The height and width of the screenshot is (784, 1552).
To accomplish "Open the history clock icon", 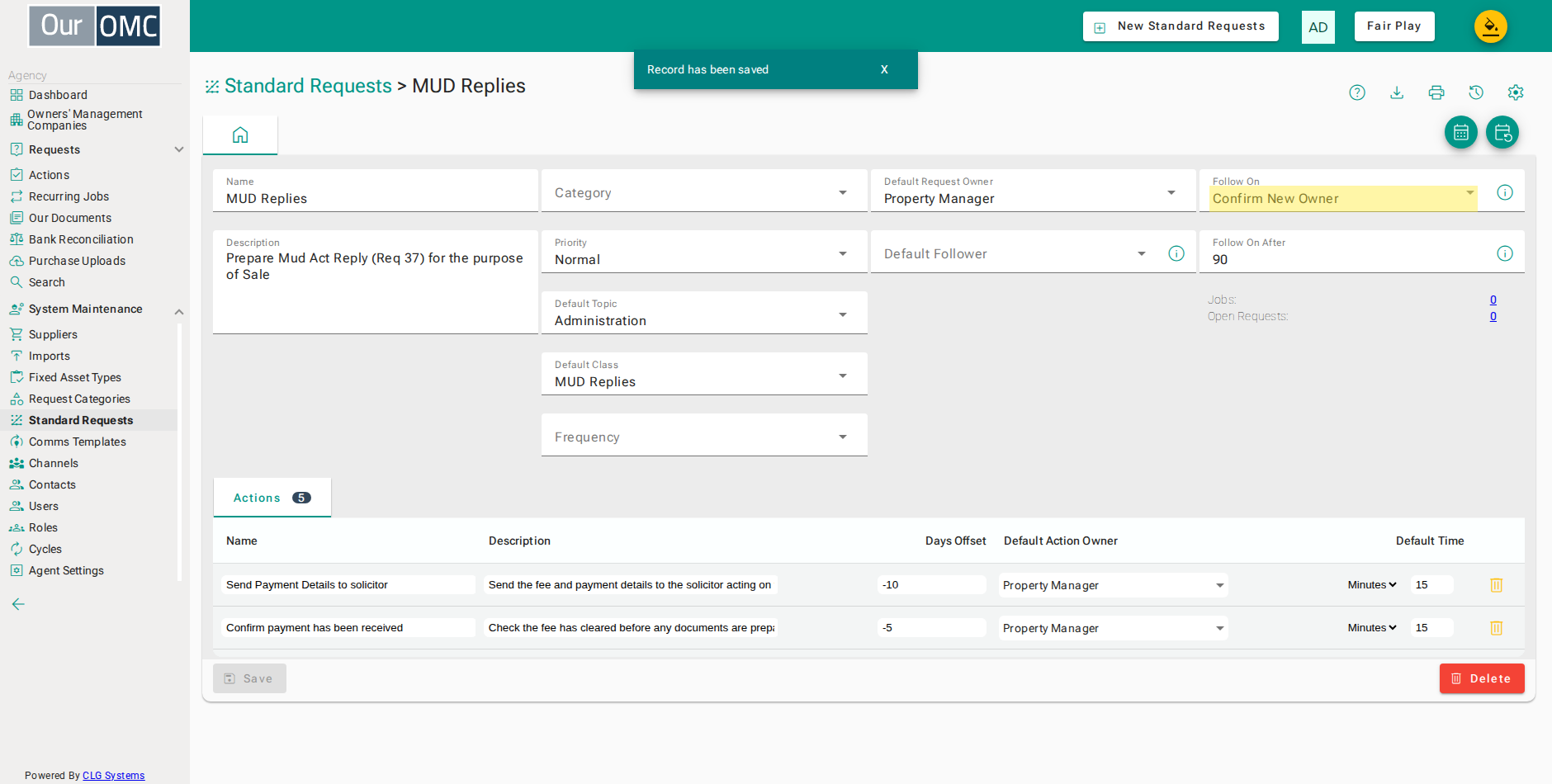I will 1476,92.
